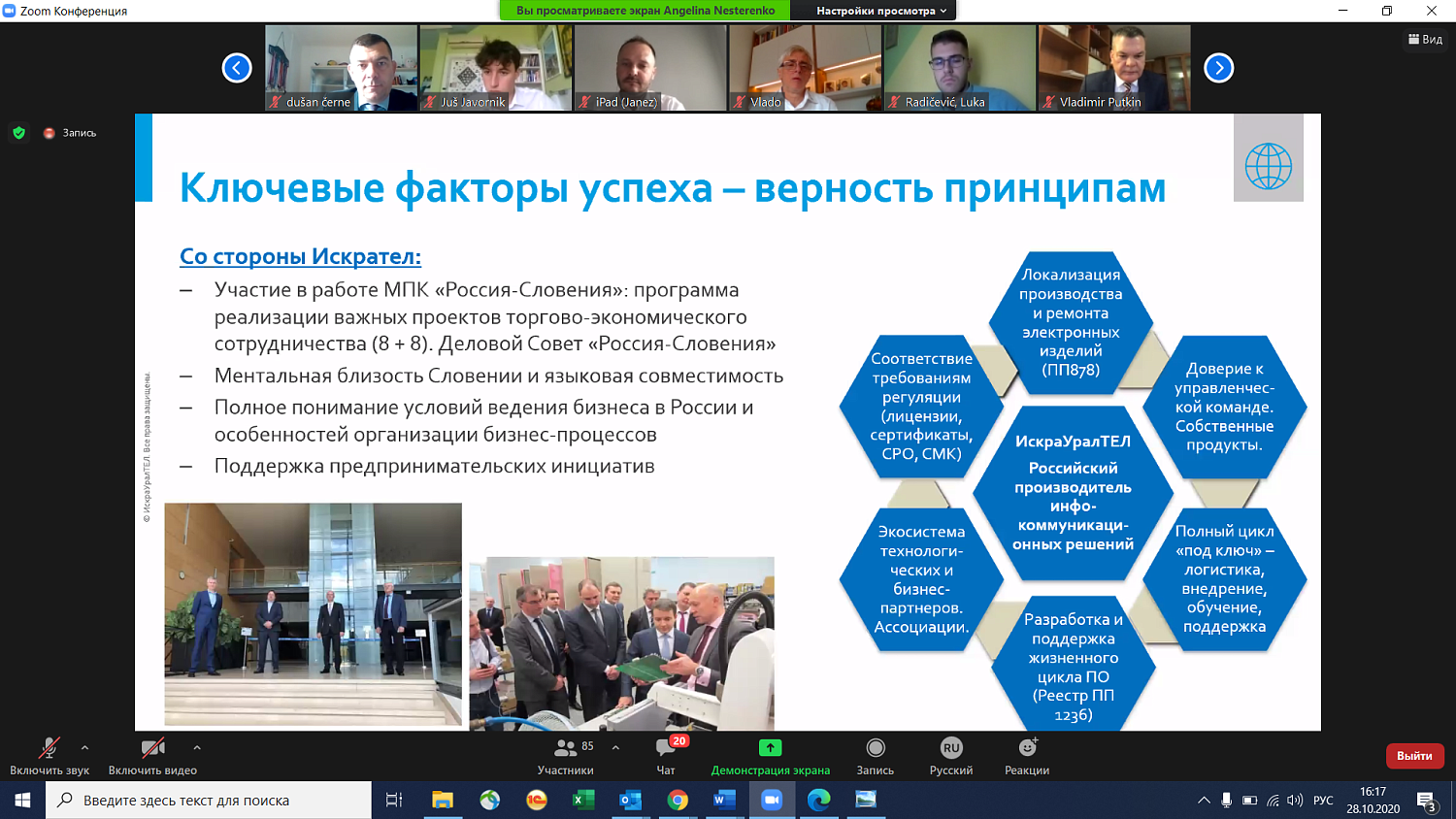
Task: Show next participant thumbnails with right arrow
Action: (x=1219, y=68)
